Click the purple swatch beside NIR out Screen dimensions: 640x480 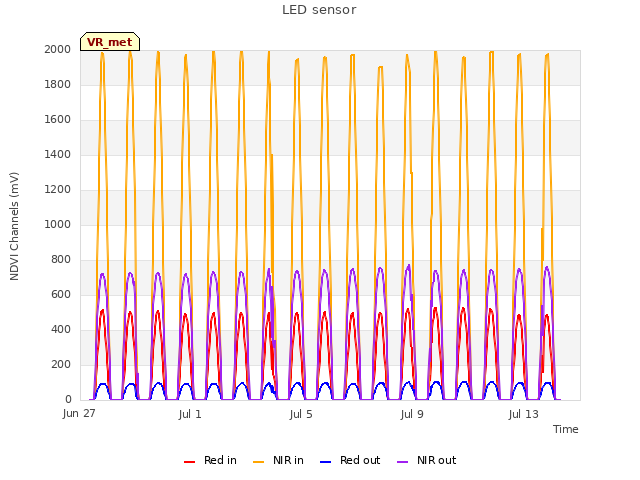pyautogui.click(x=402, y=462)
